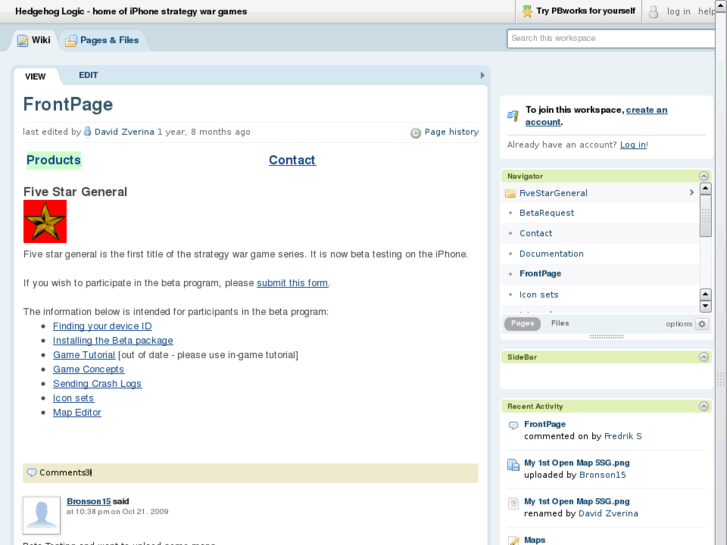Click the star icon beside Try PBworks
Screen dimensions: 727x545
pos(527,11)
